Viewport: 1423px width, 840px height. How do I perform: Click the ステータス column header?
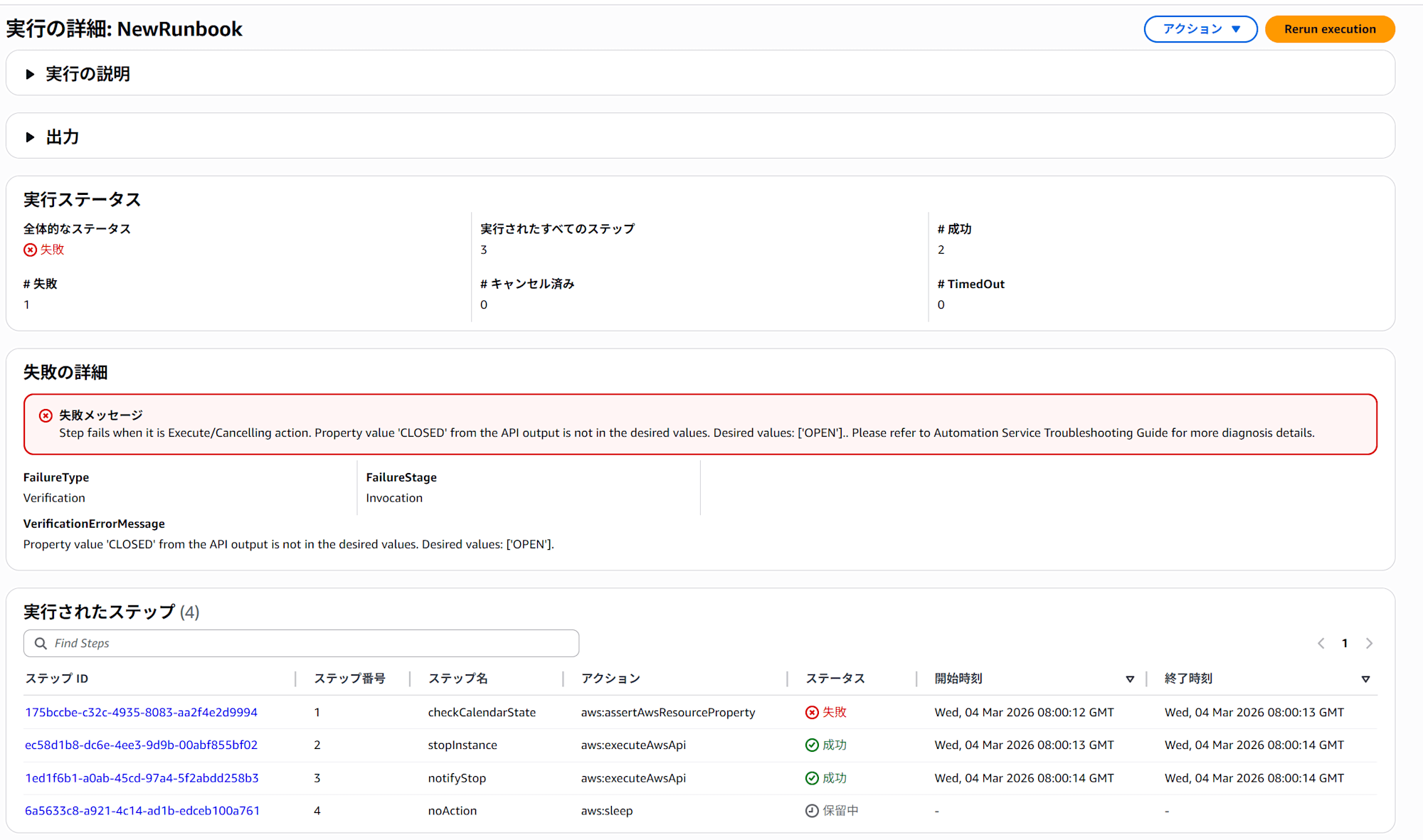click(835, 679)
